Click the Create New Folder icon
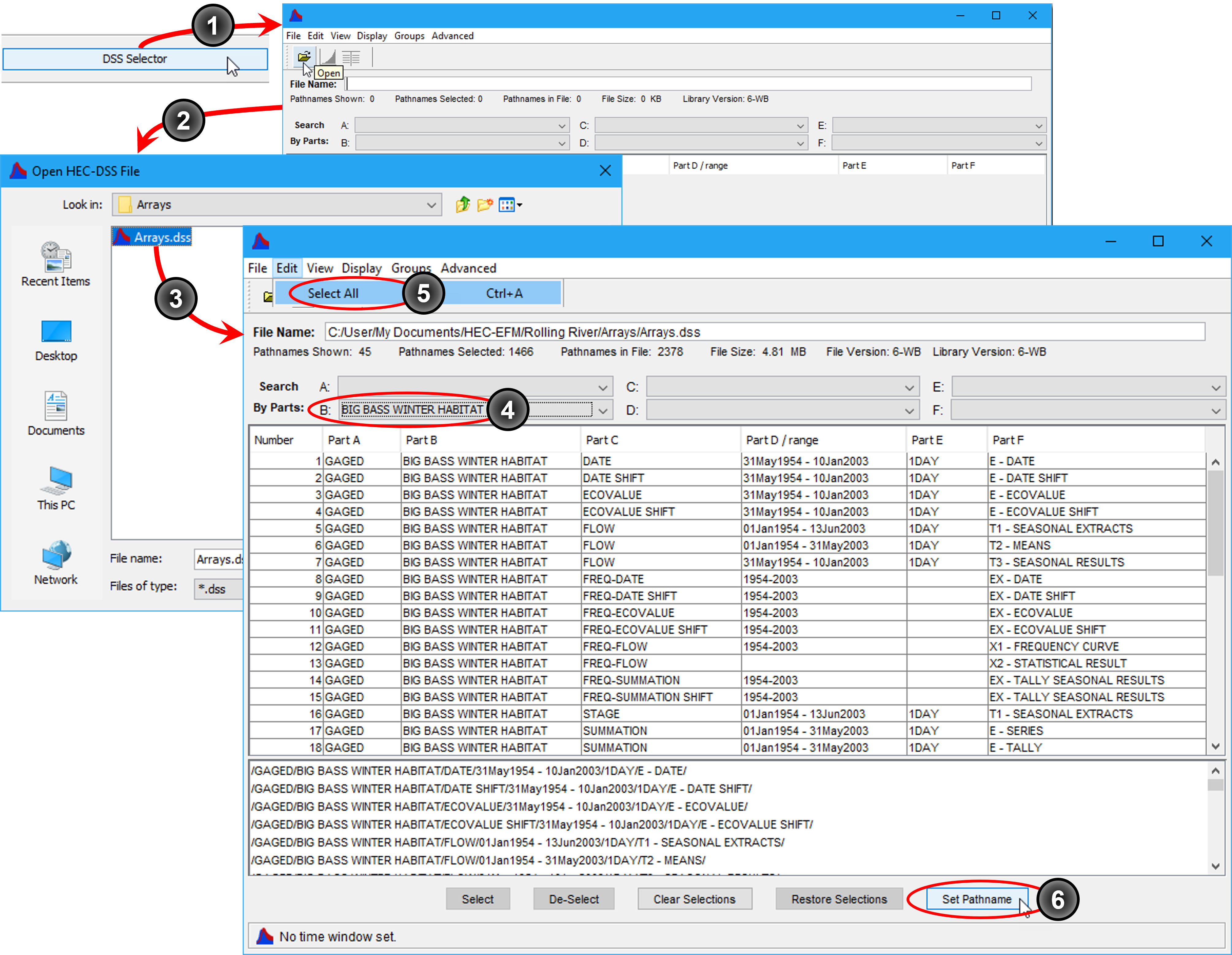 click(x=485, y=205)
